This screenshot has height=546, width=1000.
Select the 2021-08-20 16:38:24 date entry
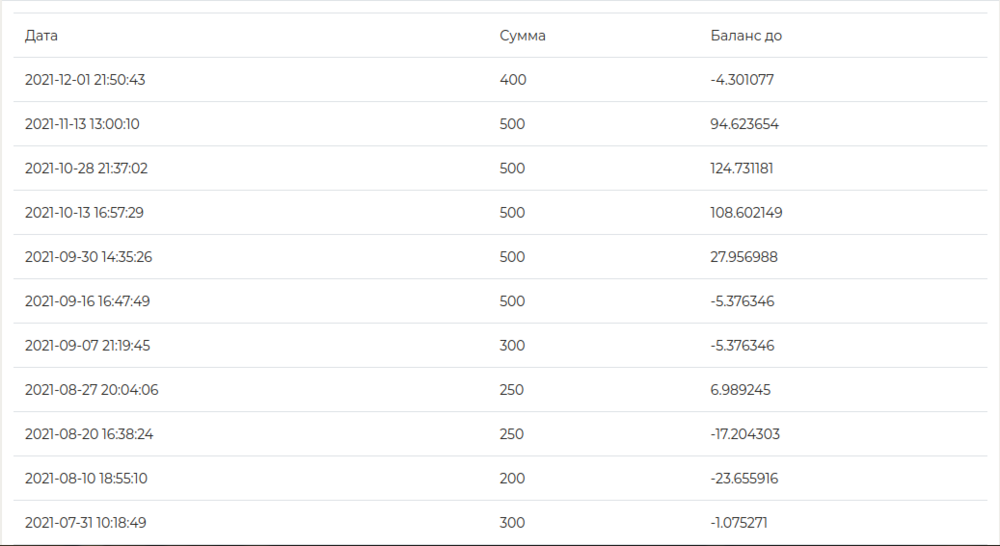click(89, 434)
